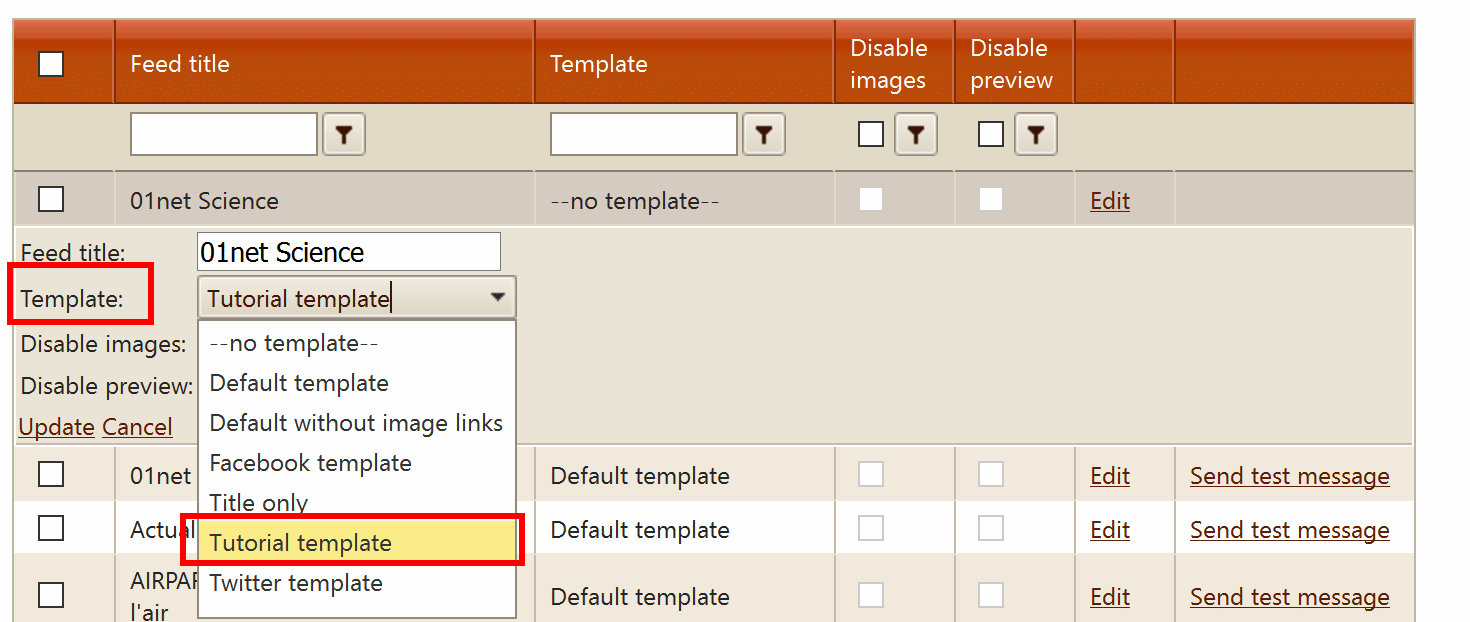Tick the Disable images filter checkbox
Screen dimensions: 1470x622
[x=871, y=134]
